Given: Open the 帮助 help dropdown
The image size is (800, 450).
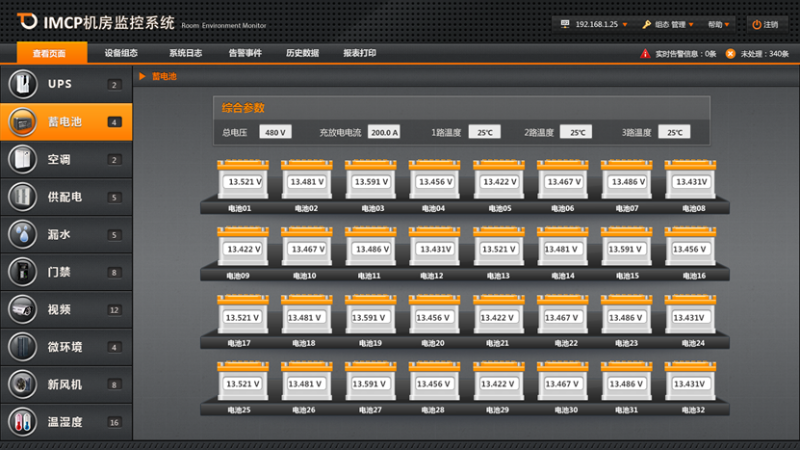Looking at the screenshot, I should point(718,24).
